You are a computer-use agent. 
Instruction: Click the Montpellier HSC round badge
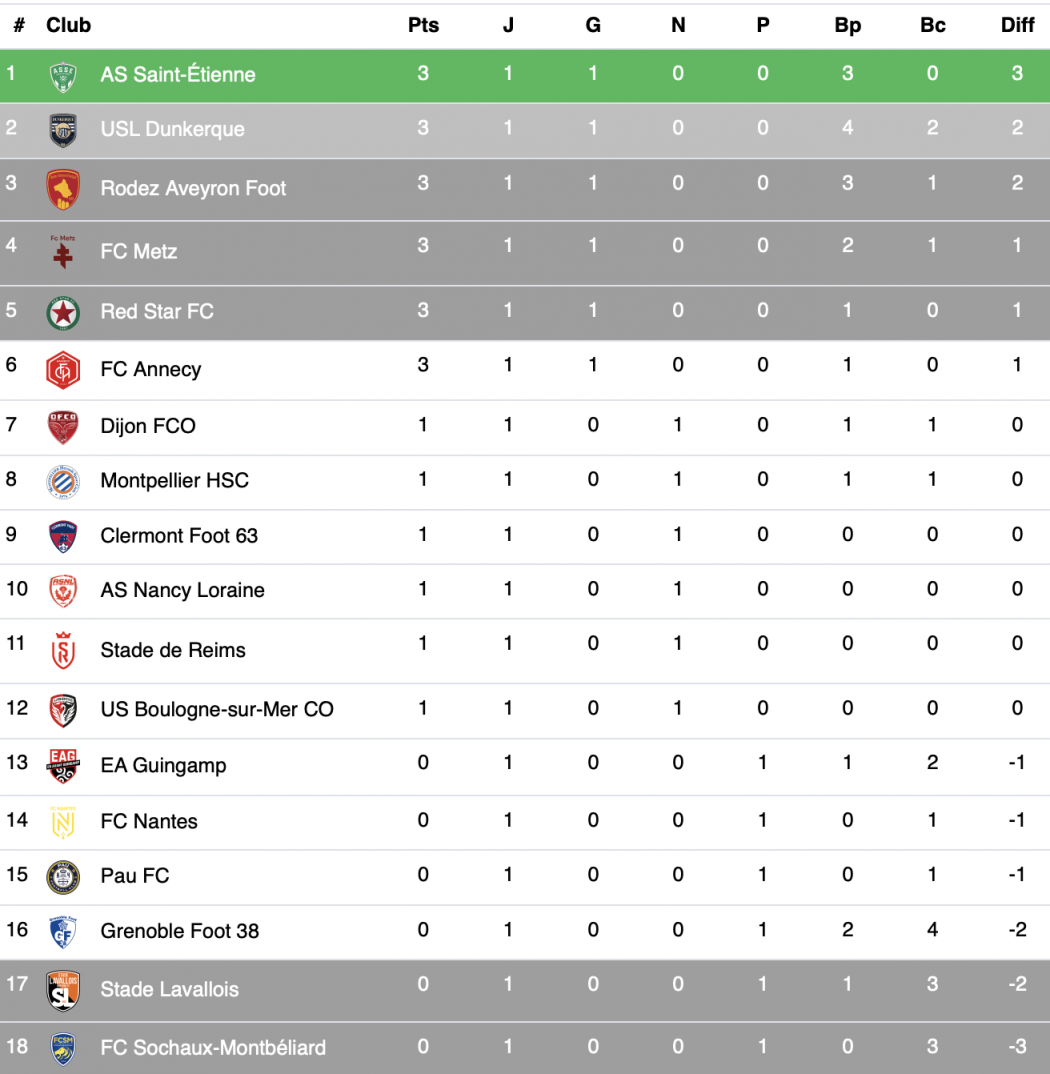[63, 482]
